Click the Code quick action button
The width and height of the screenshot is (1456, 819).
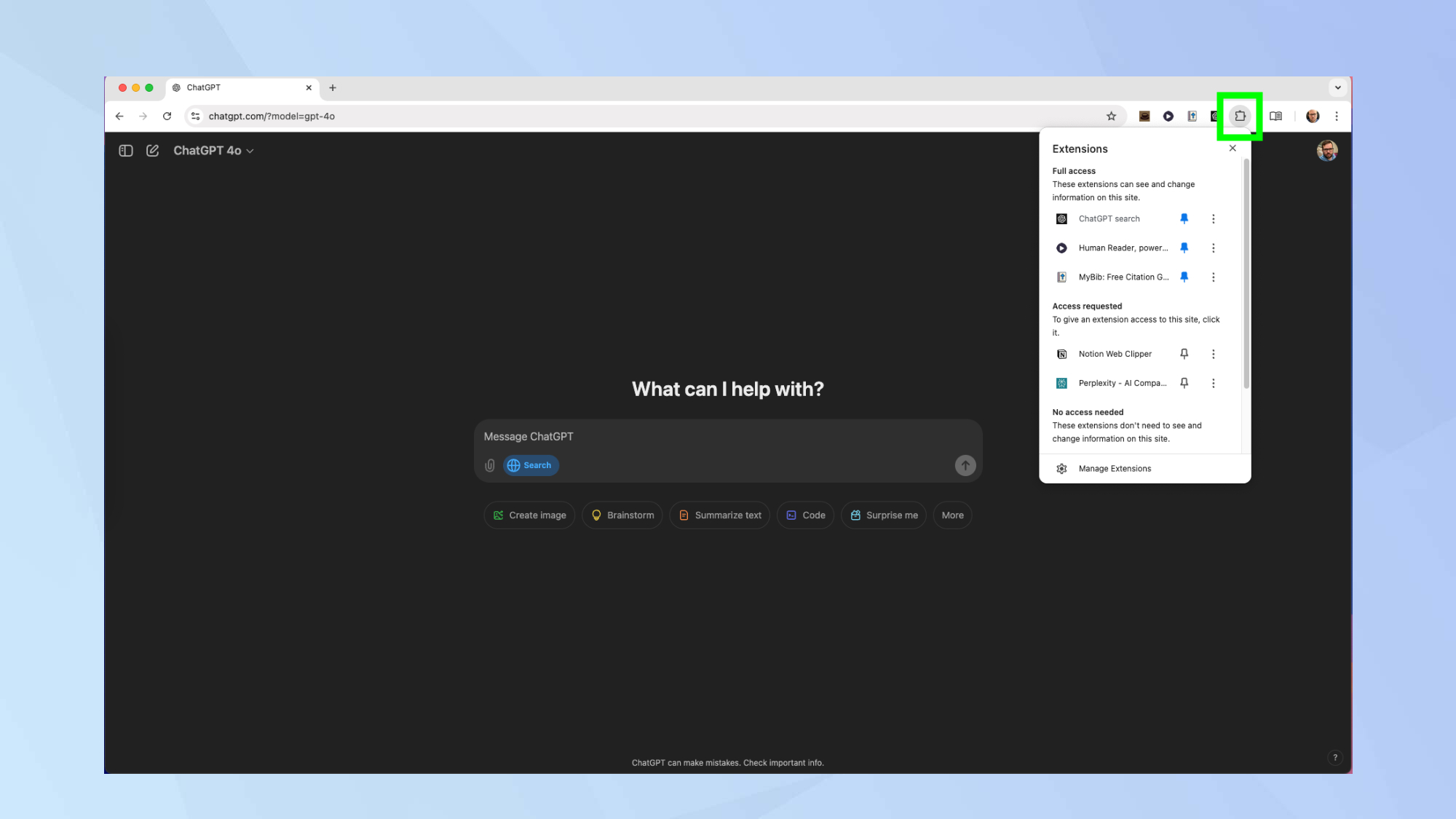click(814, 515)
